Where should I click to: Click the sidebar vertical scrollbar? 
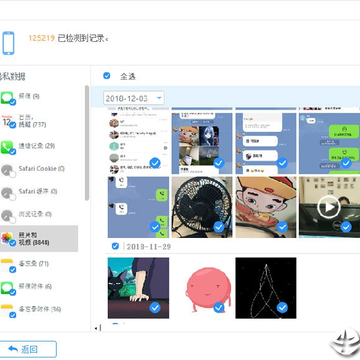click(x=87, y=143)
